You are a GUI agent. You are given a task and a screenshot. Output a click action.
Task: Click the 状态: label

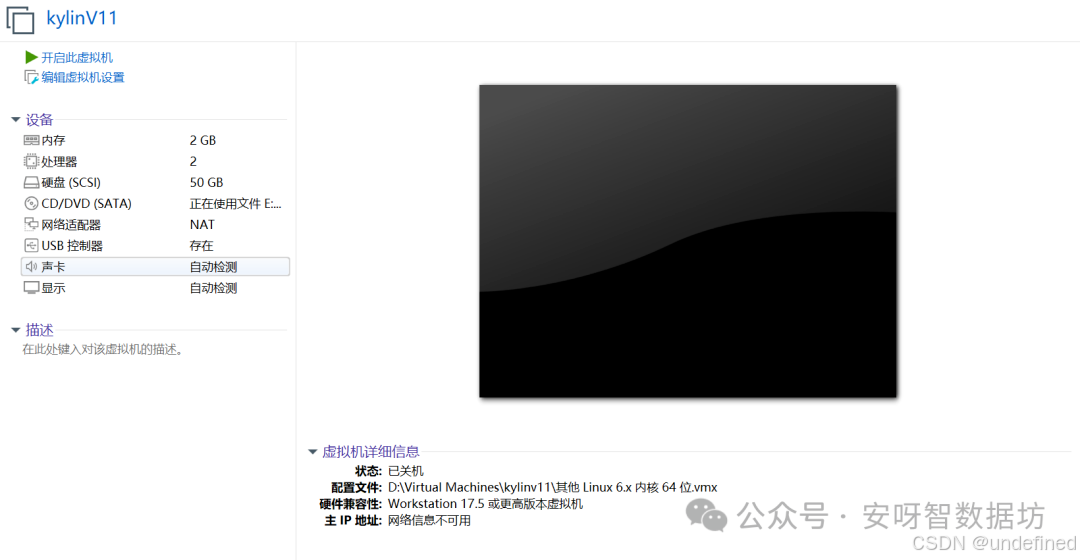(x=368, y=471)
